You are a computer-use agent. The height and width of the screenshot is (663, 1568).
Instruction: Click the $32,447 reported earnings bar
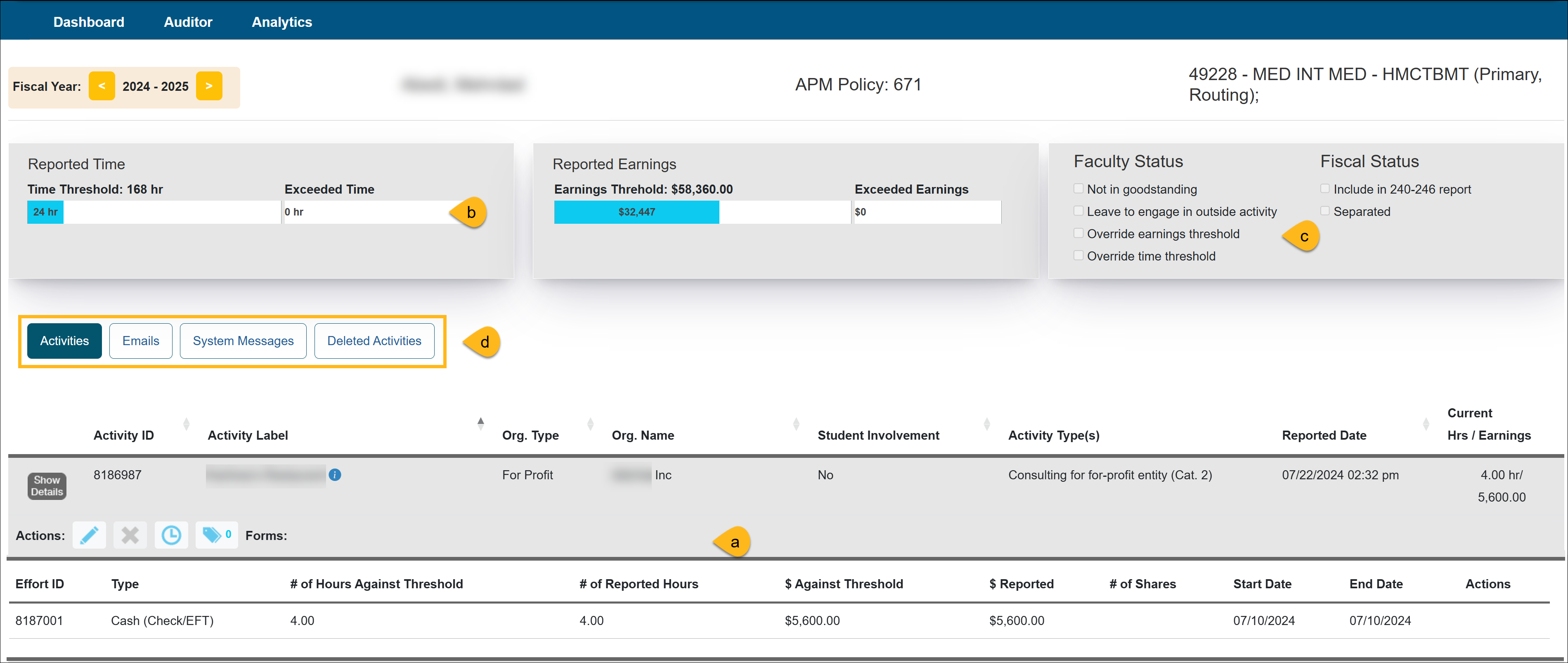coord(637,212)
